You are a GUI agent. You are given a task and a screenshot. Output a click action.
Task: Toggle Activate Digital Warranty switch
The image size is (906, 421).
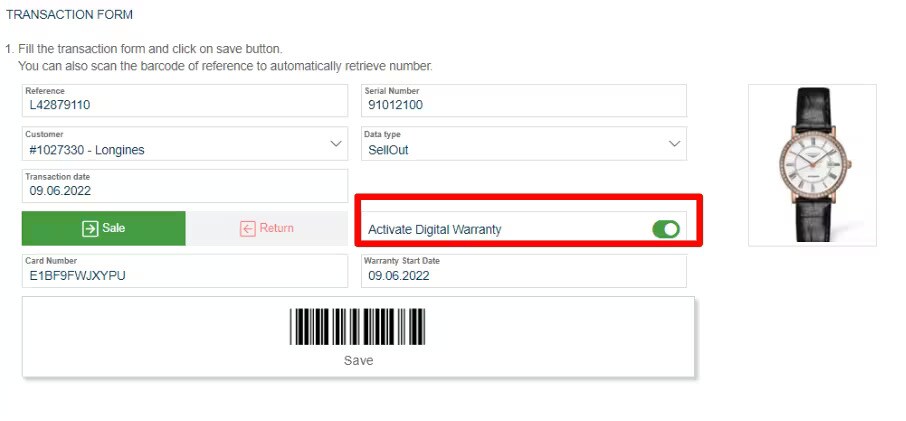click(x=666, y=229)
